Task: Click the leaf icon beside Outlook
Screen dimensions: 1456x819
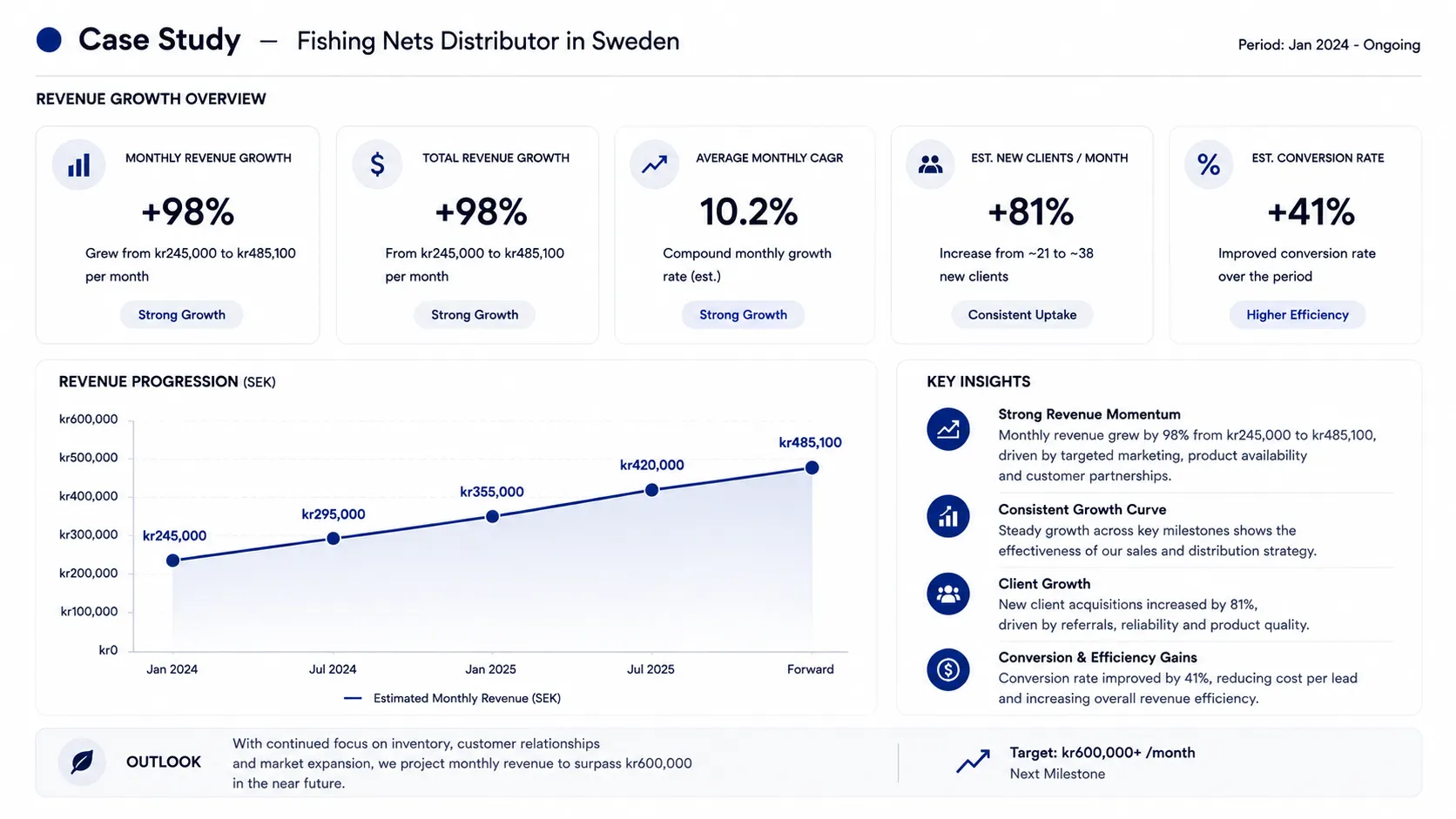Action: click(x=82, y=762)
